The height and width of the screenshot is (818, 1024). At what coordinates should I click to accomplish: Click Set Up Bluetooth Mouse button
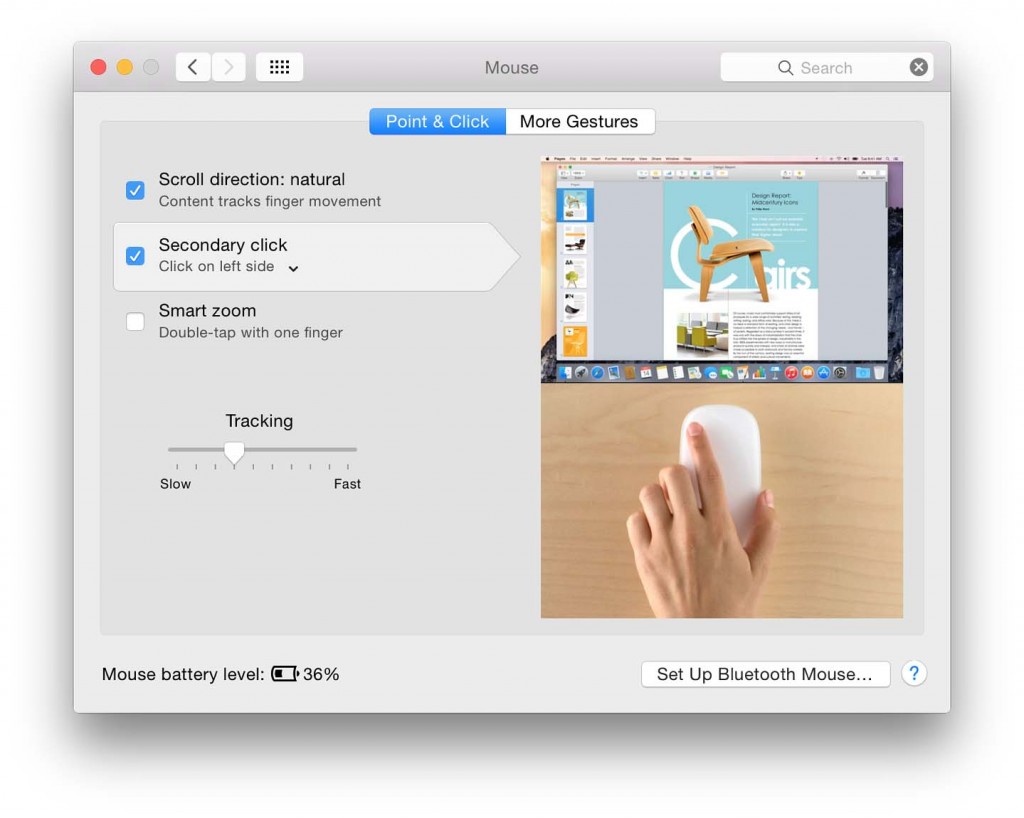765,674
